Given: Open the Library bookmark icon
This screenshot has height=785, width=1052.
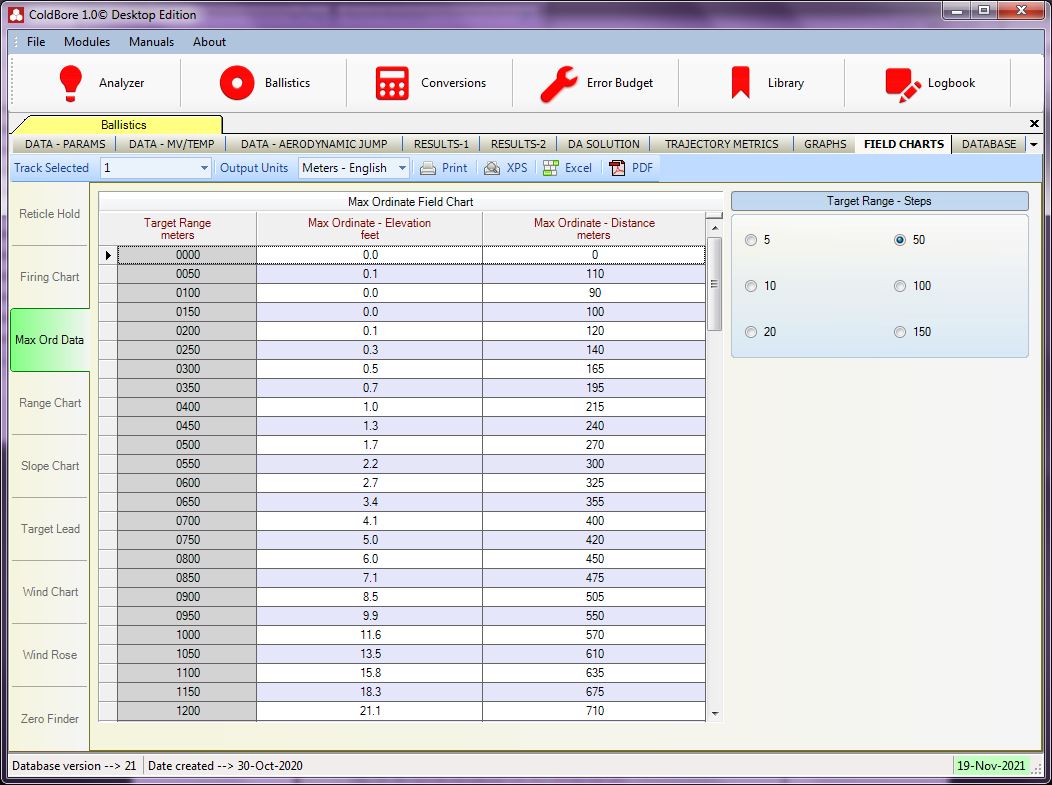Looking at the screenshot, I should tap(740, 83).
